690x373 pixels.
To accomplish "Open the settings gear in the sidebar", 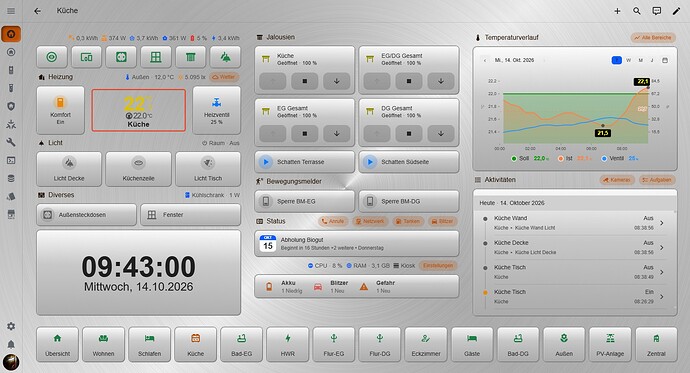I will pyautogui.click(x=11, y=326).
